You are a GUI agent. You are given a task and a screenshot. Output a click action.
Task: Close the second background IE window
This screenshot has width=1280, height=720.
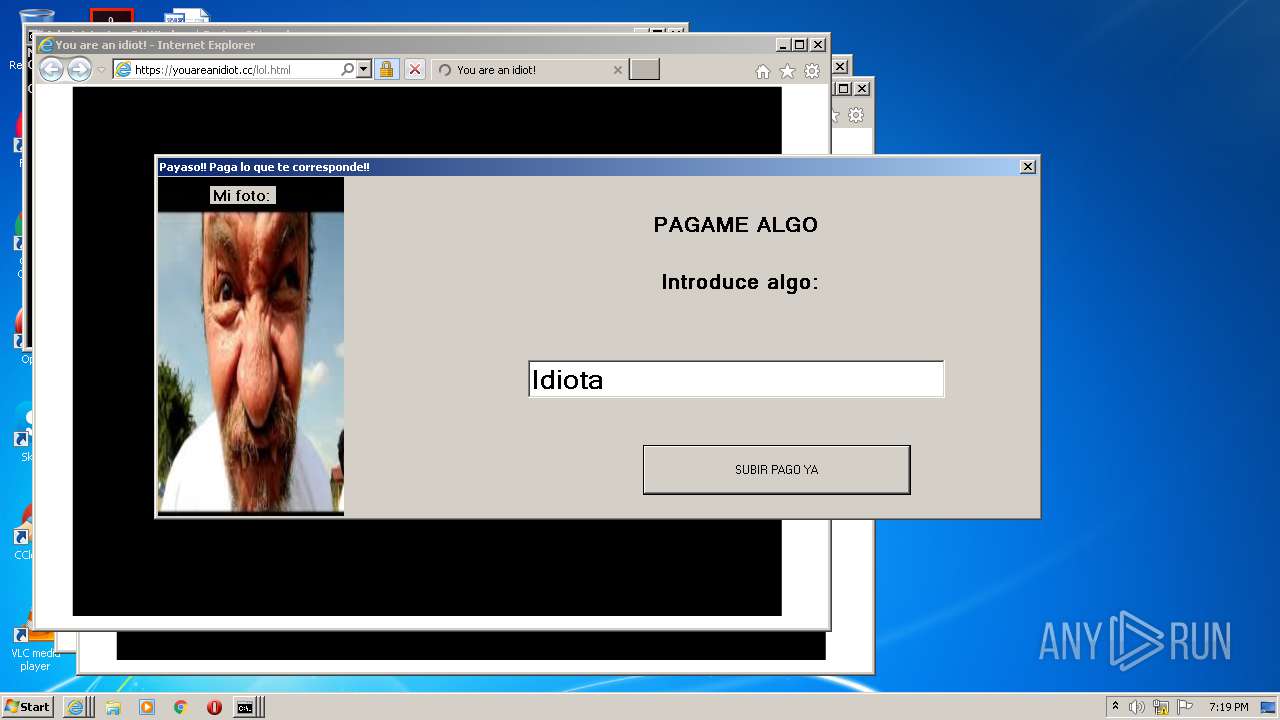(840, 67)
